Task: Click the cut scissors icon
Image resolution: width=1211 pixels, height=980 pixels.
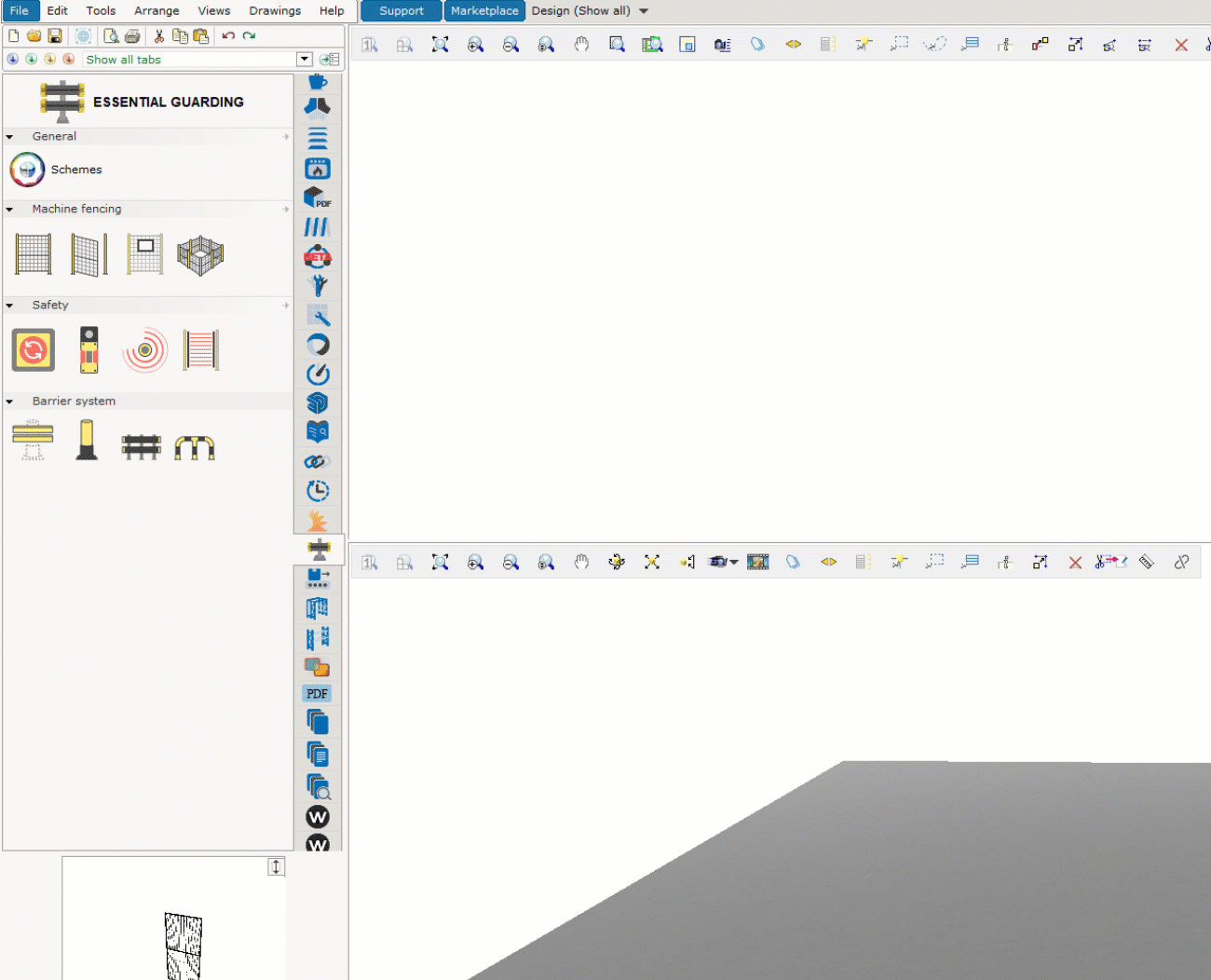Action: [x=159, y=35]
